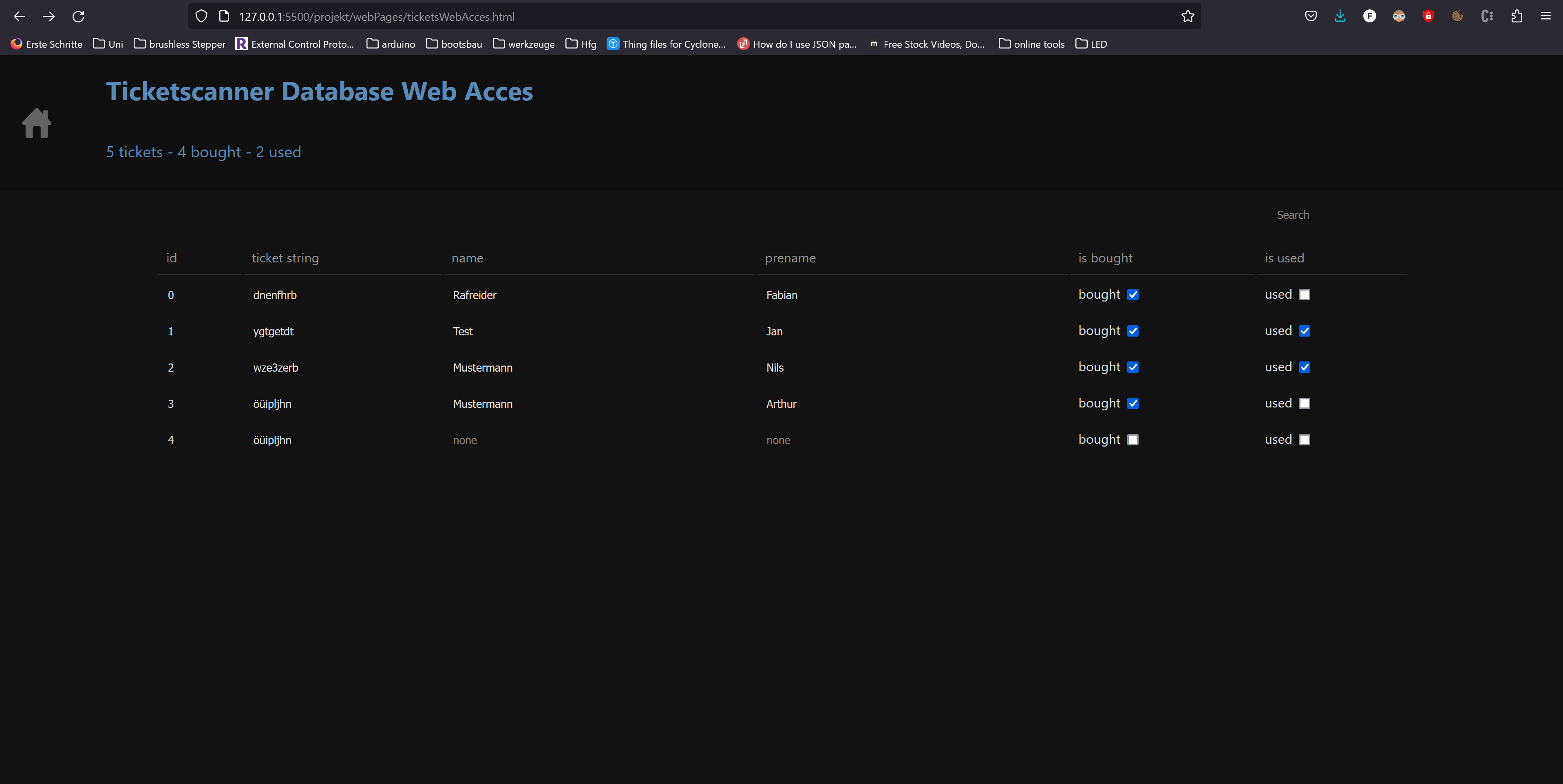Open the extensions puzzle icon

[1516, 16]
